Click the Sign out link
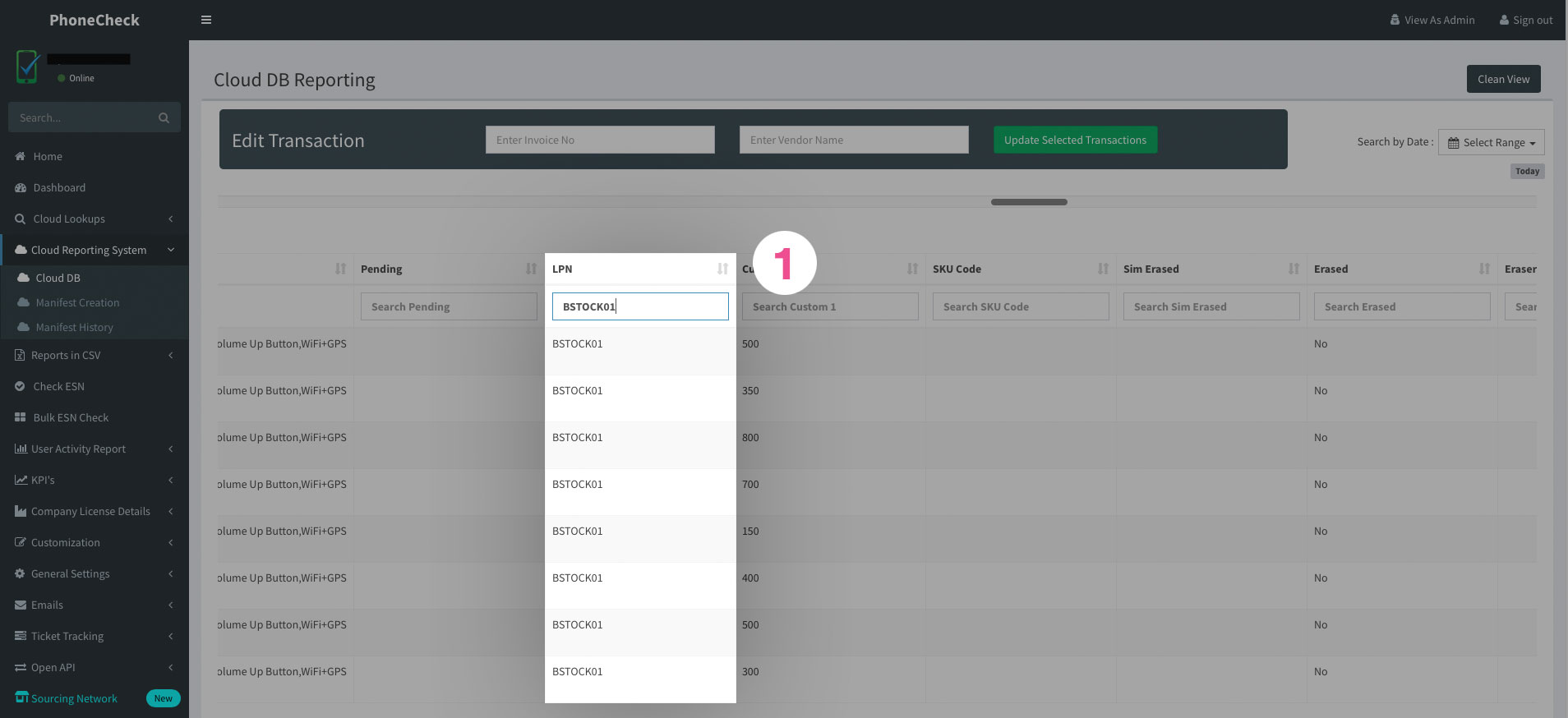 point(1526,20)
